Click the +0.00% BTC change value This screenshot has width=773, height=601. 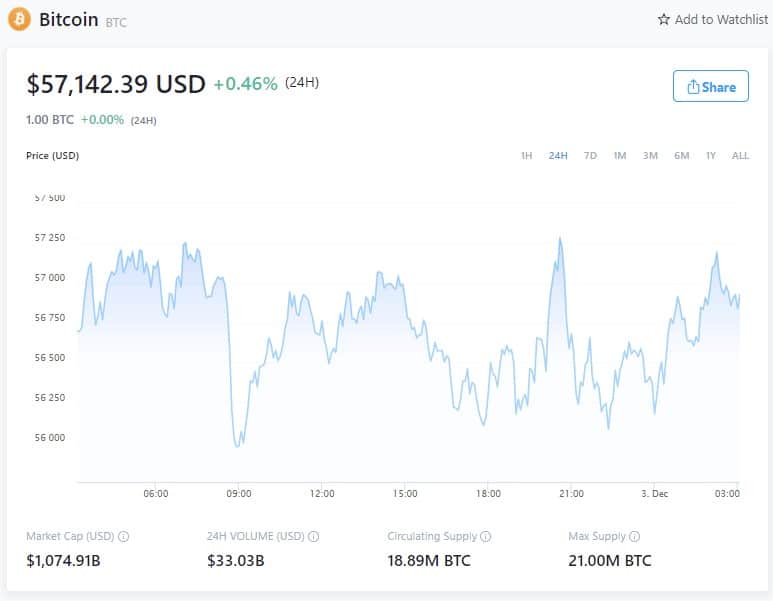tap(102, 120)
